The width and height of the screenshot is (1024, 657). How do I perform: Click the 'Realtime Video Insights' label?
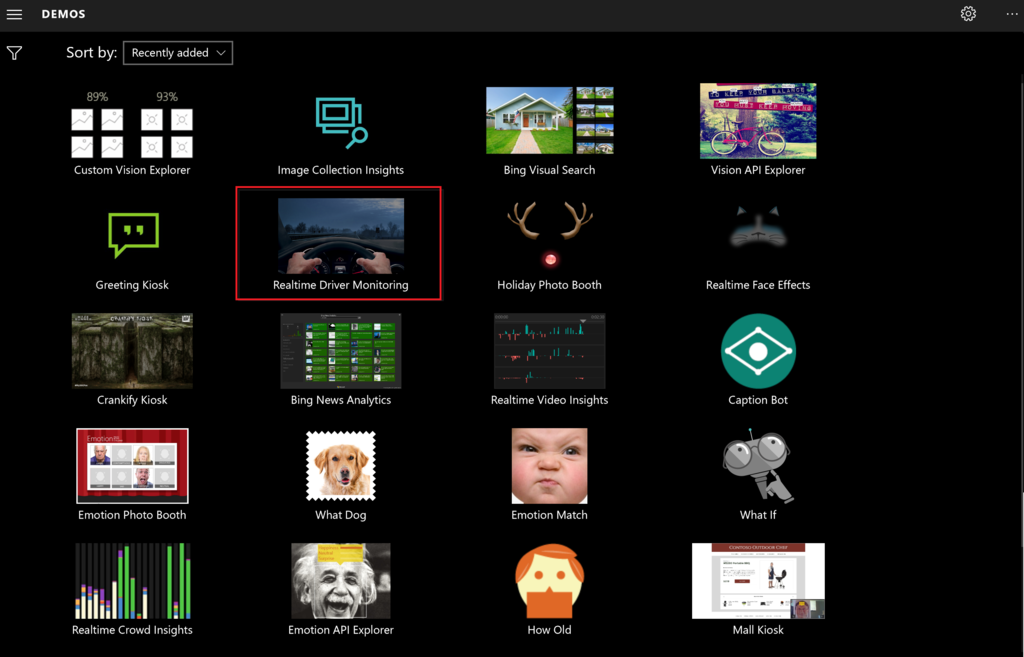(549, 400)
